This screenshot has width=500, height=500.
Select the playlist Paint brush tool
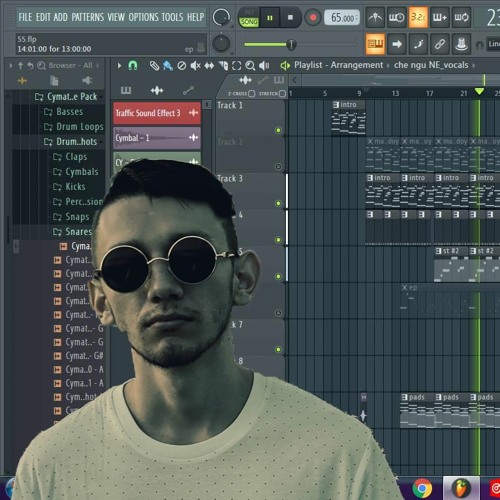(x=168, y=66)
